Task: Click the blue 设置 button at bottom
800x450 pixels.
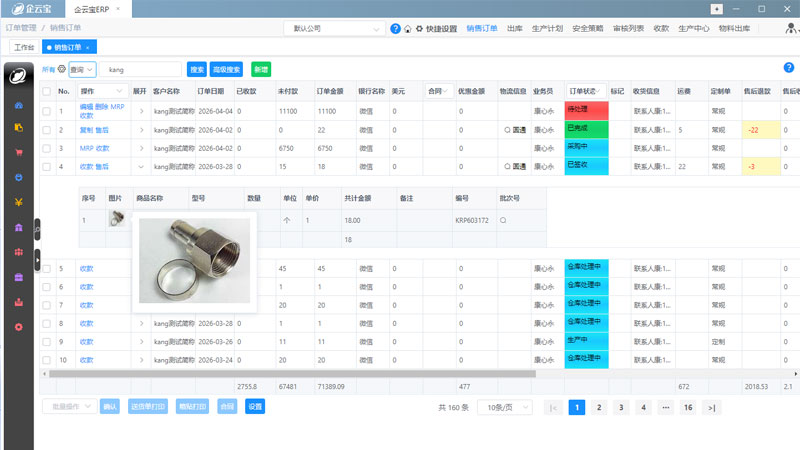Action: (255, 407)
